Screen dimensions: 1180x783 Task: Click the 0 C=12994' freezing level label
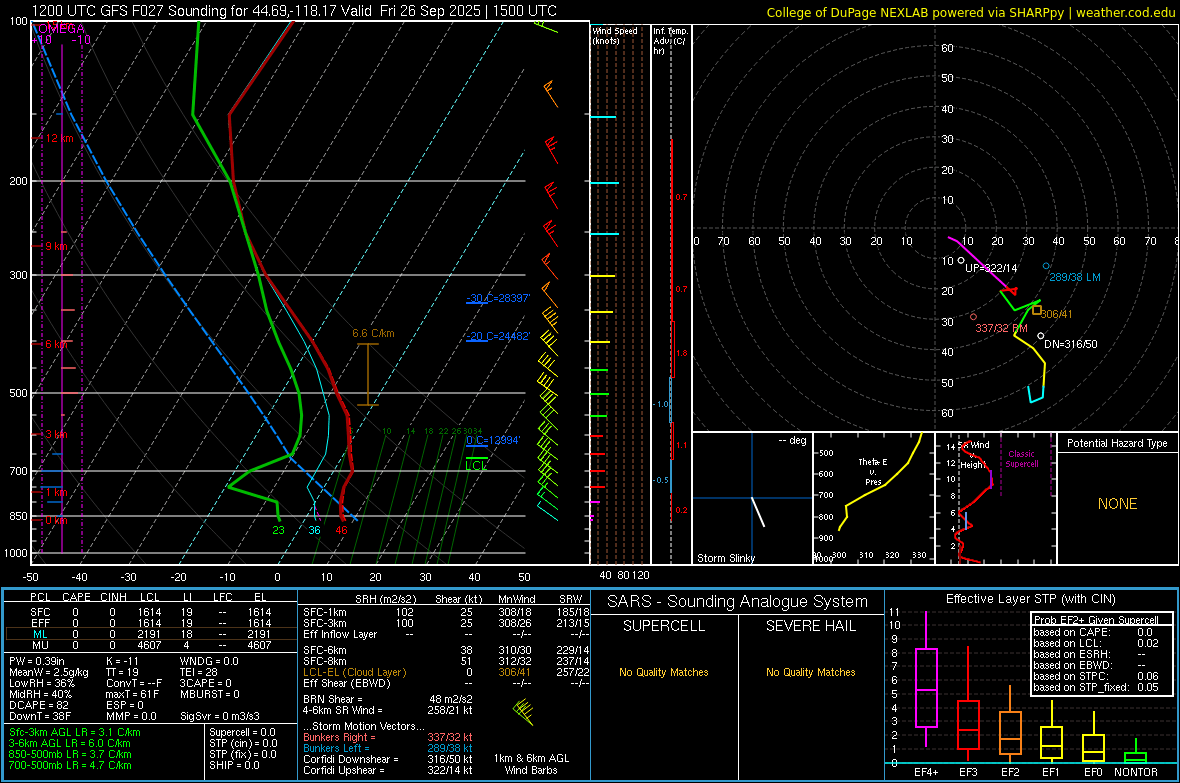493,440
